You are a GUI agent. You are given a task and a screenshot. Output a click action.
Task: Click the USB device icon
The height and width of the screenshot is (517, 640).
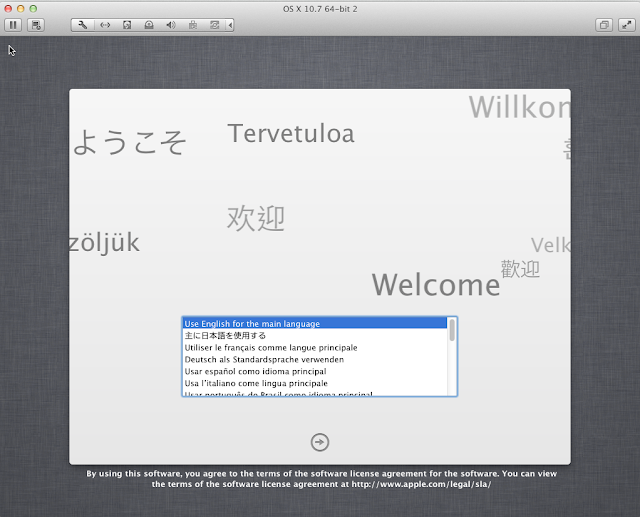point(193,25)
